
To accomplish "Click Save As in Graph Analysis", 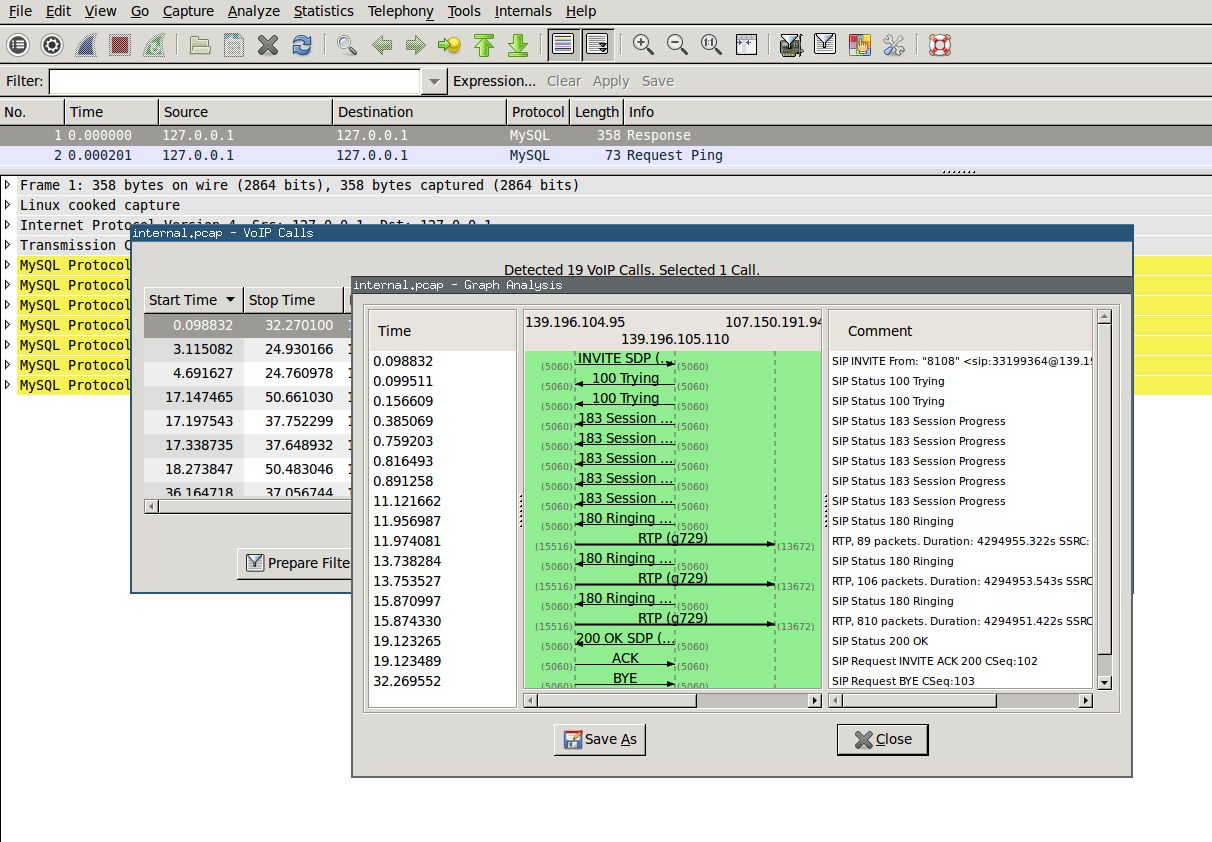I will click(600, 740).
